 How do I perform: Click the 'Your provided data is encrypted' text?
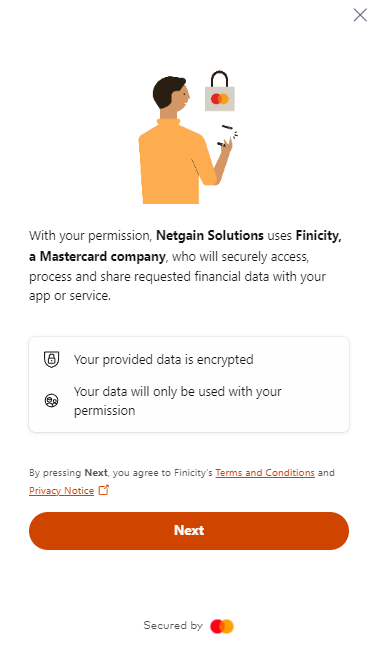164,360
